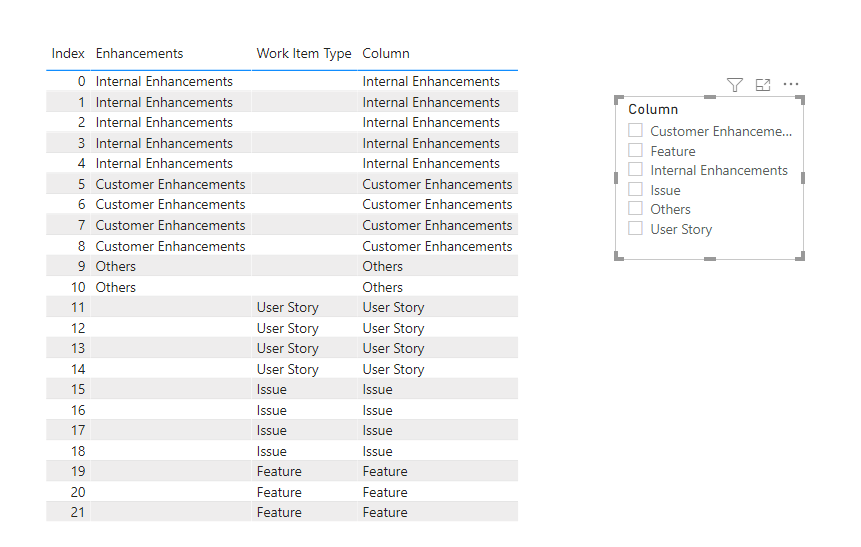
Task: Click Customer Enhancements in Column row 6
Action: pos(437,204)
